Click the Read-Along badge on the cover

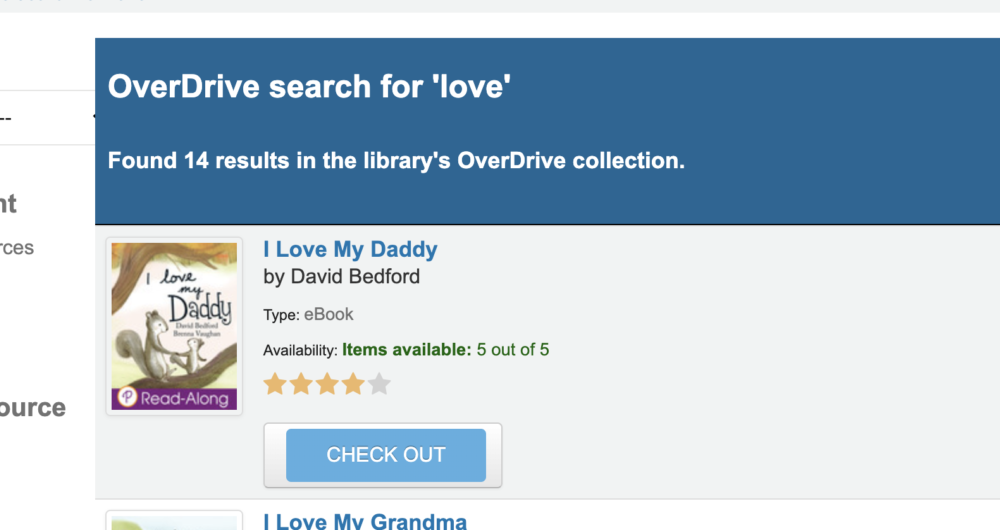[x=175, y=398]
